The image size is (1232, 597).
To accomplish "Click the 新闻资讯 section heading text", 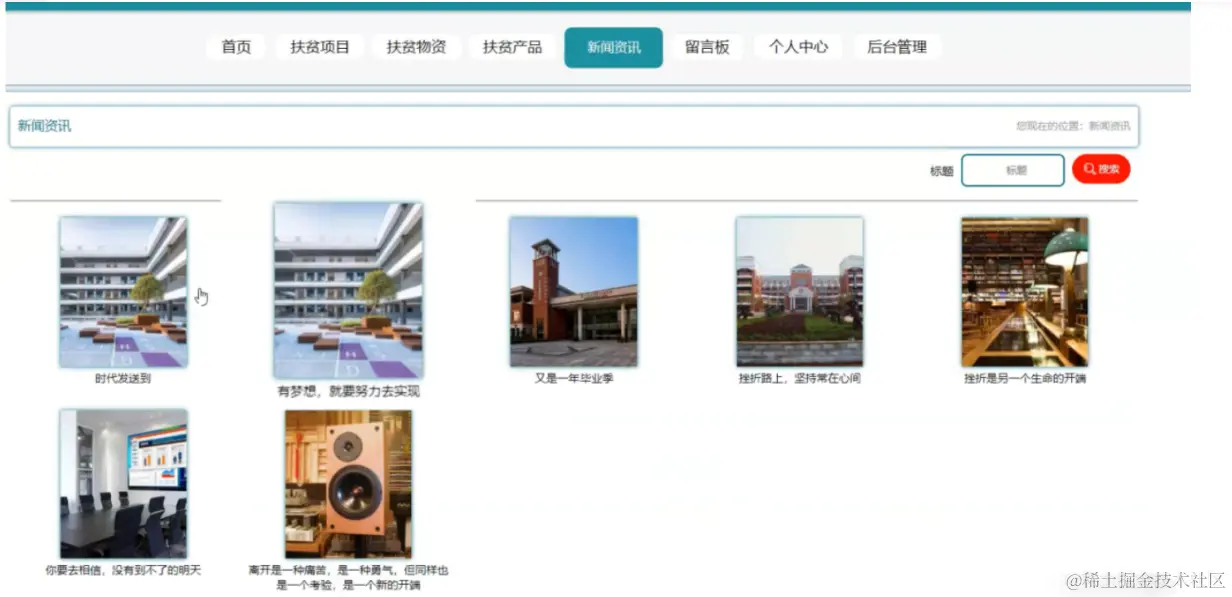I will (44, 126).
